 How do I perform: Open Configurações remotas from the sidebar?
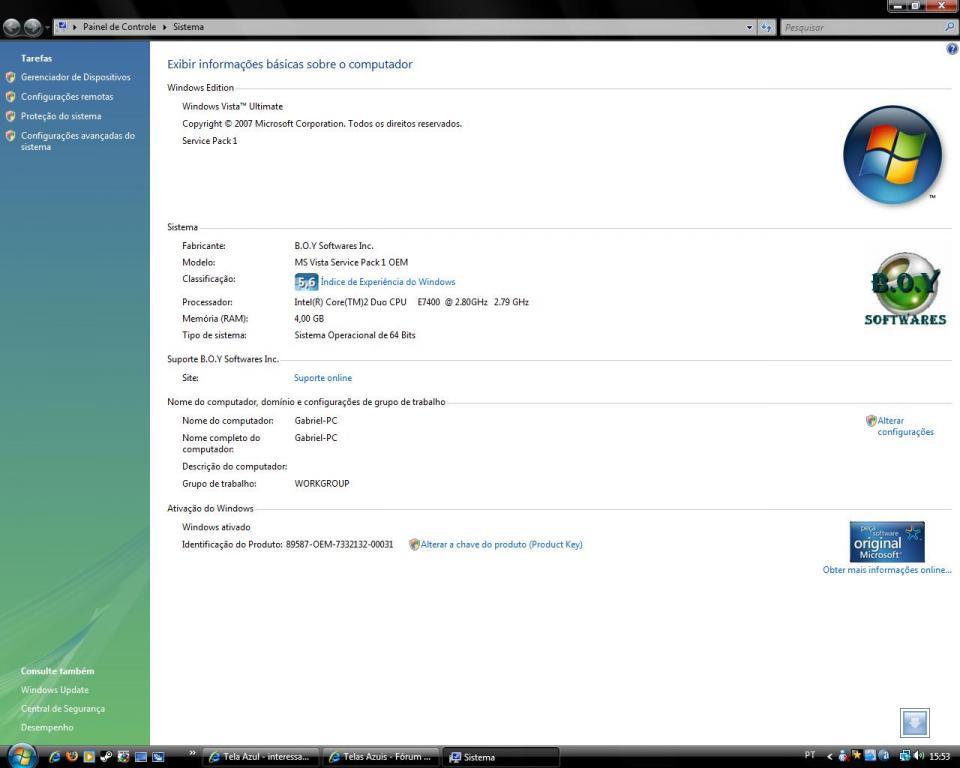(67, 97)
